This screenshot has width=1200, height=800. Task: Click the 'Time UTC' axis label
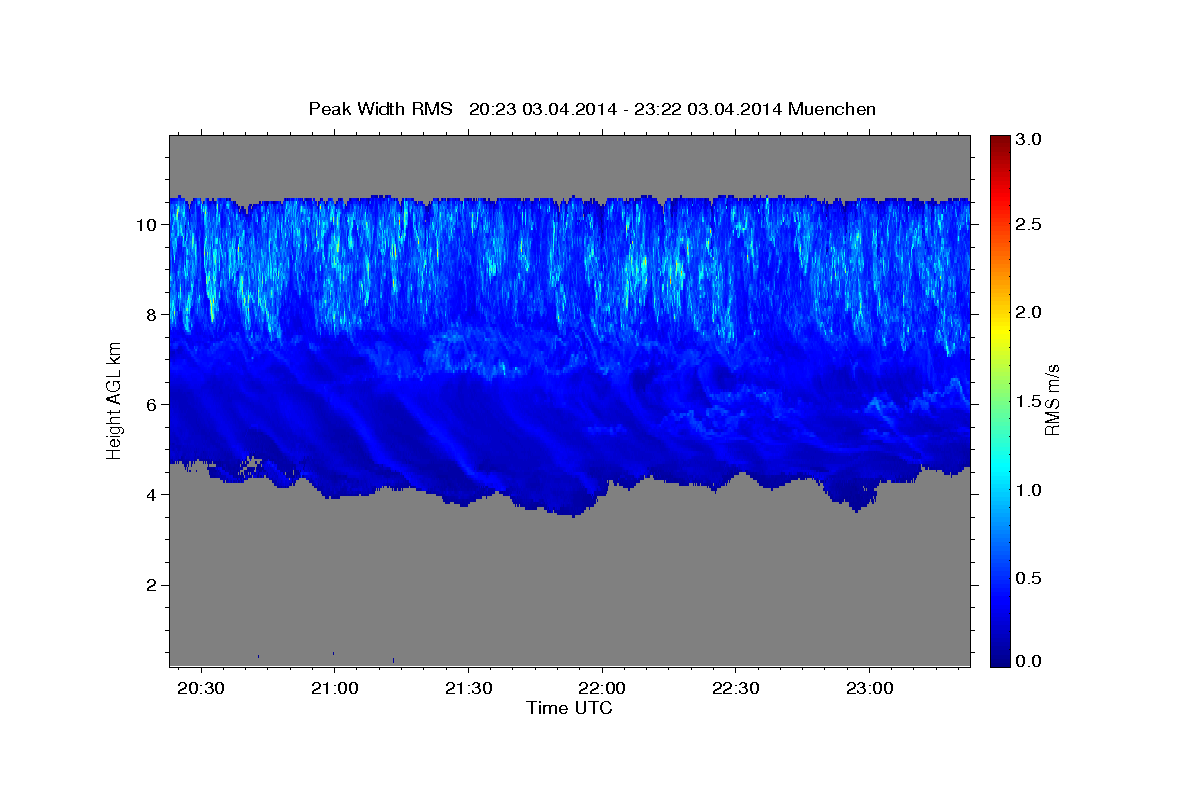(x=569, y=708)
